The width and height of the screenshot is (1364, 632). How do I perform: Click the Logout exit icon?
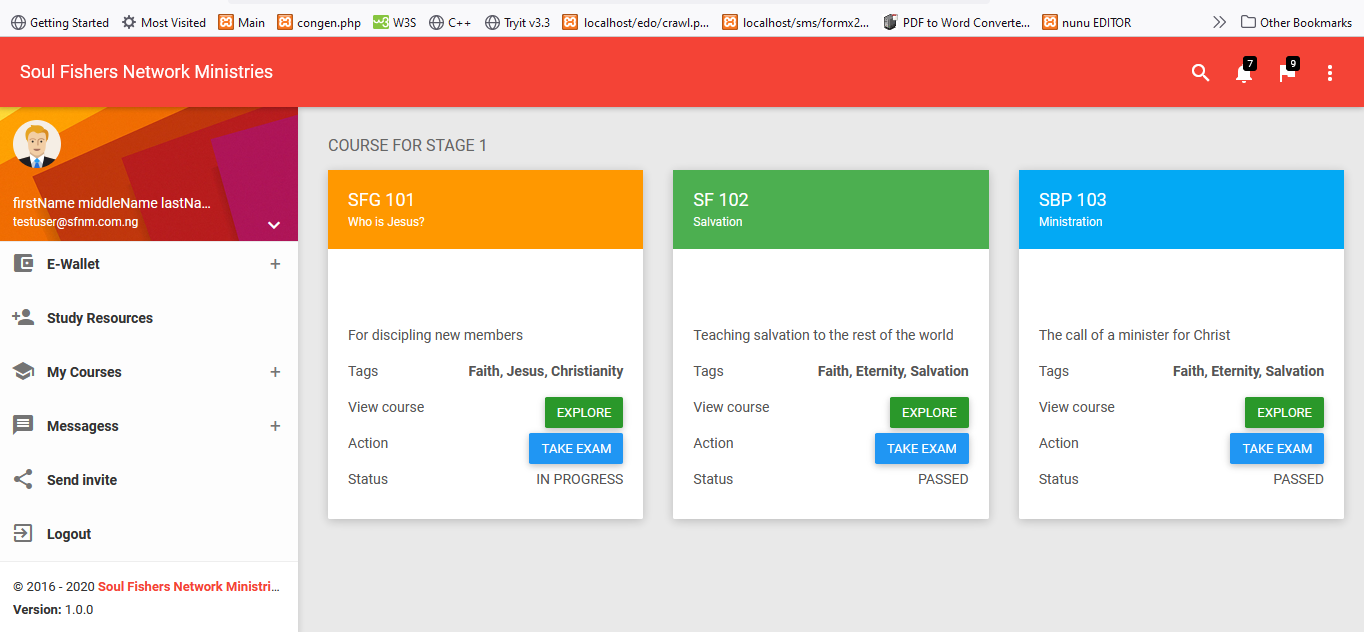[x=23, y=534]
